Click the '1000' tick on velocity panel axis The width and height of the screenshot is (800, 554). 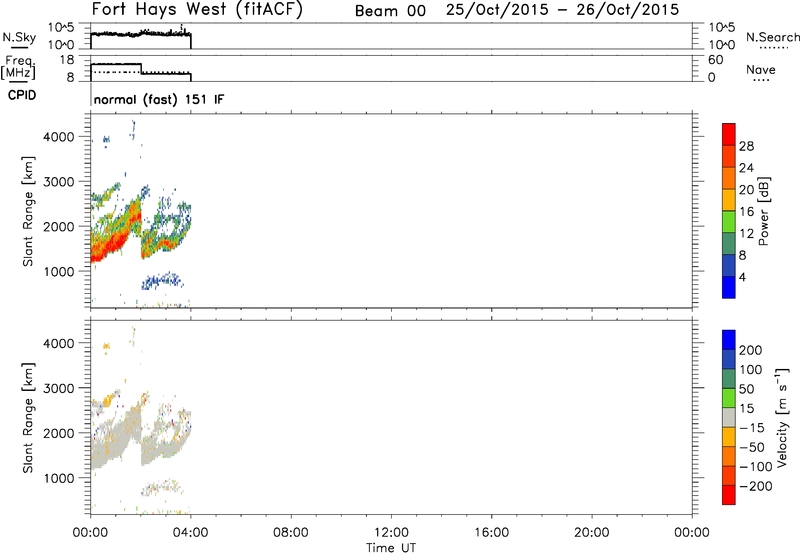pos(59,477)
